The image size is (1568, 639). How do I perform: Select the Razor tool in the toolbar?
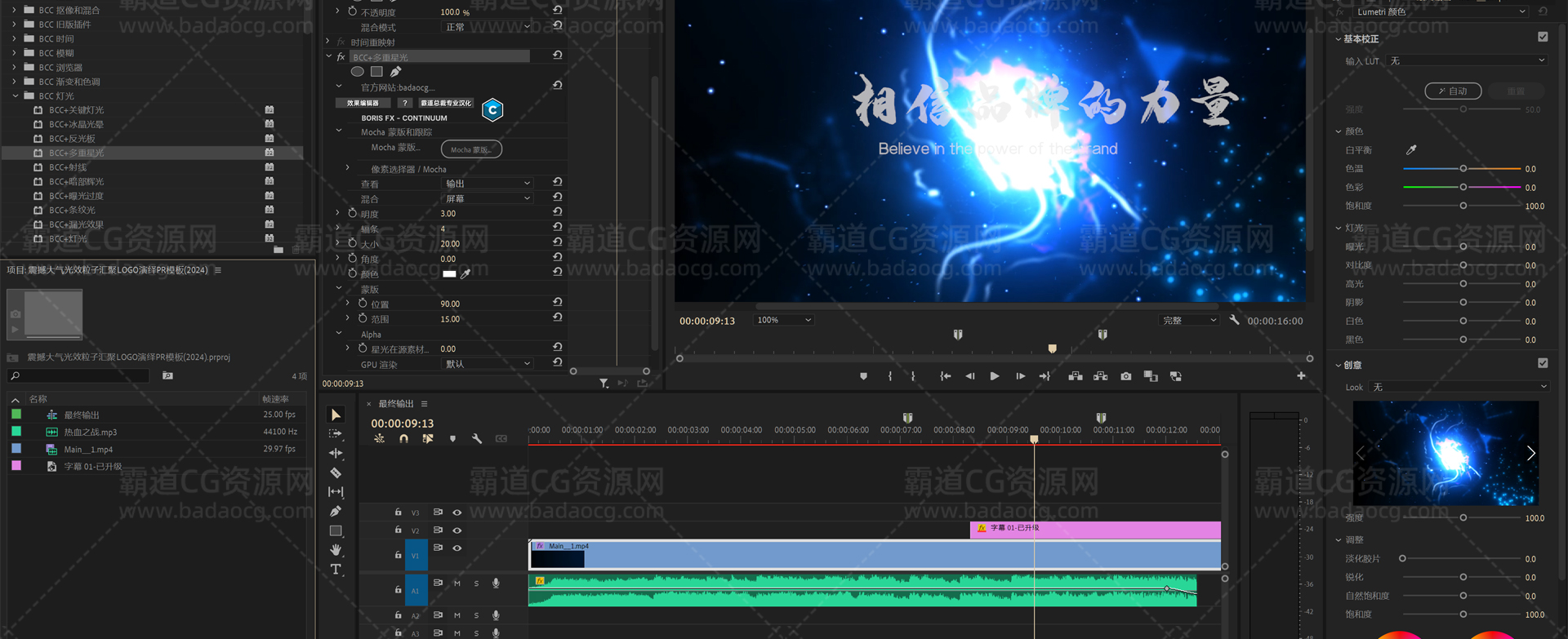pyautogui.click(x=336, y=473)
